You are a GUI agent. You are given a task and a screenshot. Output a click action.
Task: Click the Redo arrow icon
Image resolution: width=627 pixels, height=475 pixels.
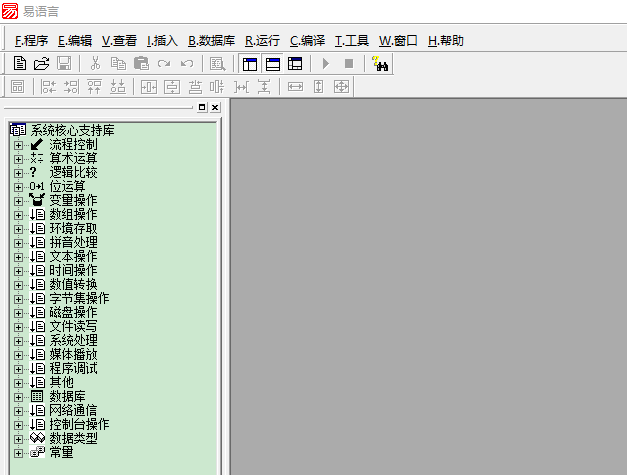[x=164, y=64]
